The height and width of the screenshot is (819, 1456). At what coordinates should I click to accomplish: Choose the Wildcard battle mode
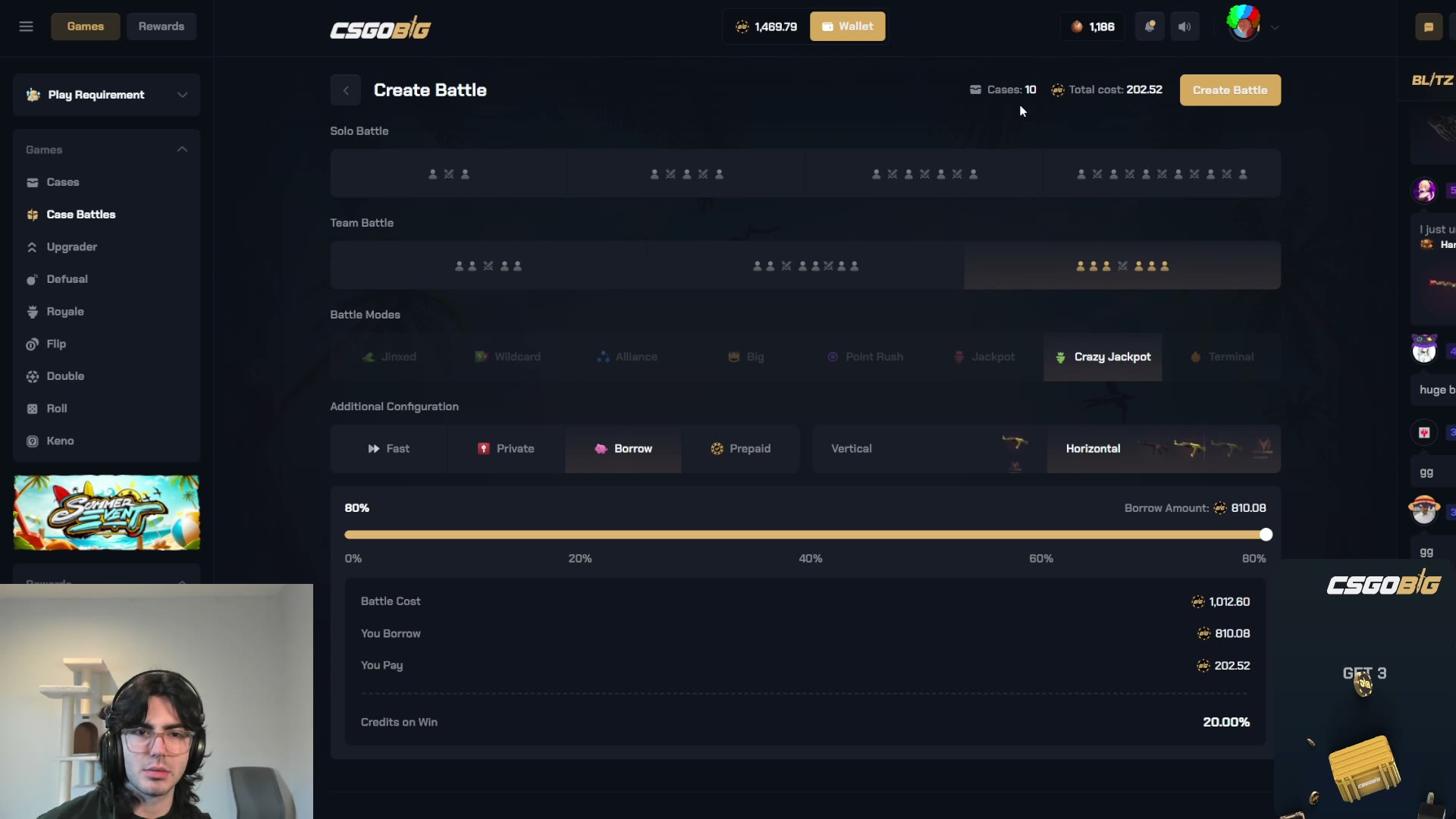pos(507,357)
